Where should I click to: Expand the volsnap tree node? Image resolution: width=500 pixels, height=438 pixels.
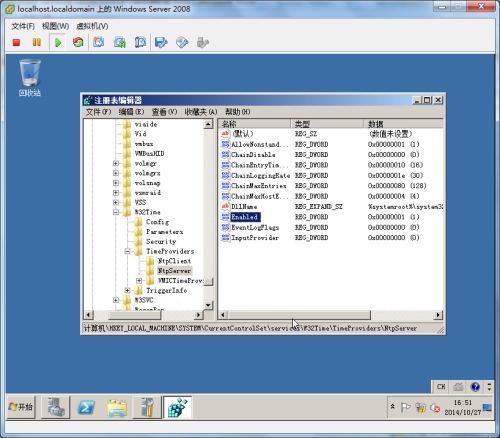point(116,183)
